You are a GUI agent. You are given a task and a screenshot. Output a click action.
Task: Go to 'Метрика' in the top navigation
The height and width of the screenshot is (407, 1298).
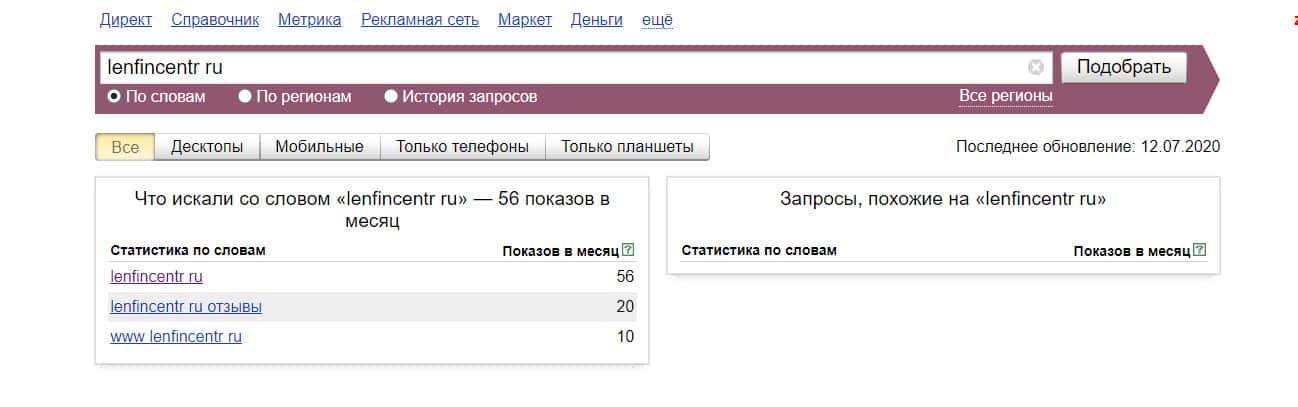coord(309,20)
